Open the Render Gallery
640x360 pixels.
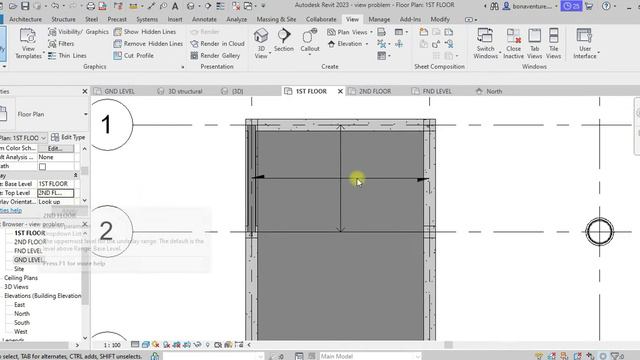click(x=215, y=56)
